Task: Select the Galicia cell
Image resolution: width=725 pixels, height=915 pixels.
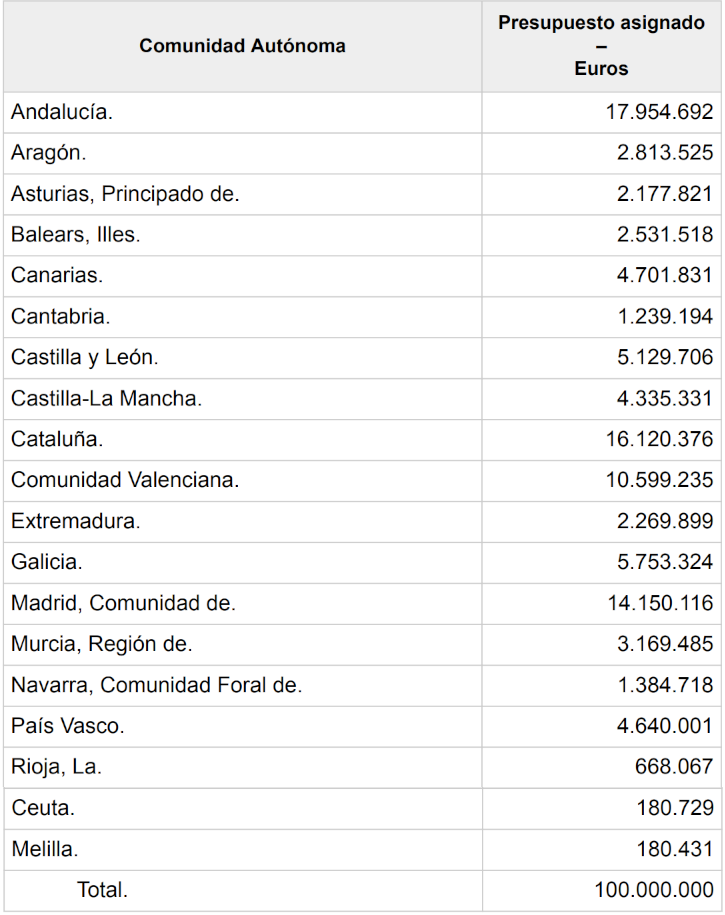Action: [47, 562]
